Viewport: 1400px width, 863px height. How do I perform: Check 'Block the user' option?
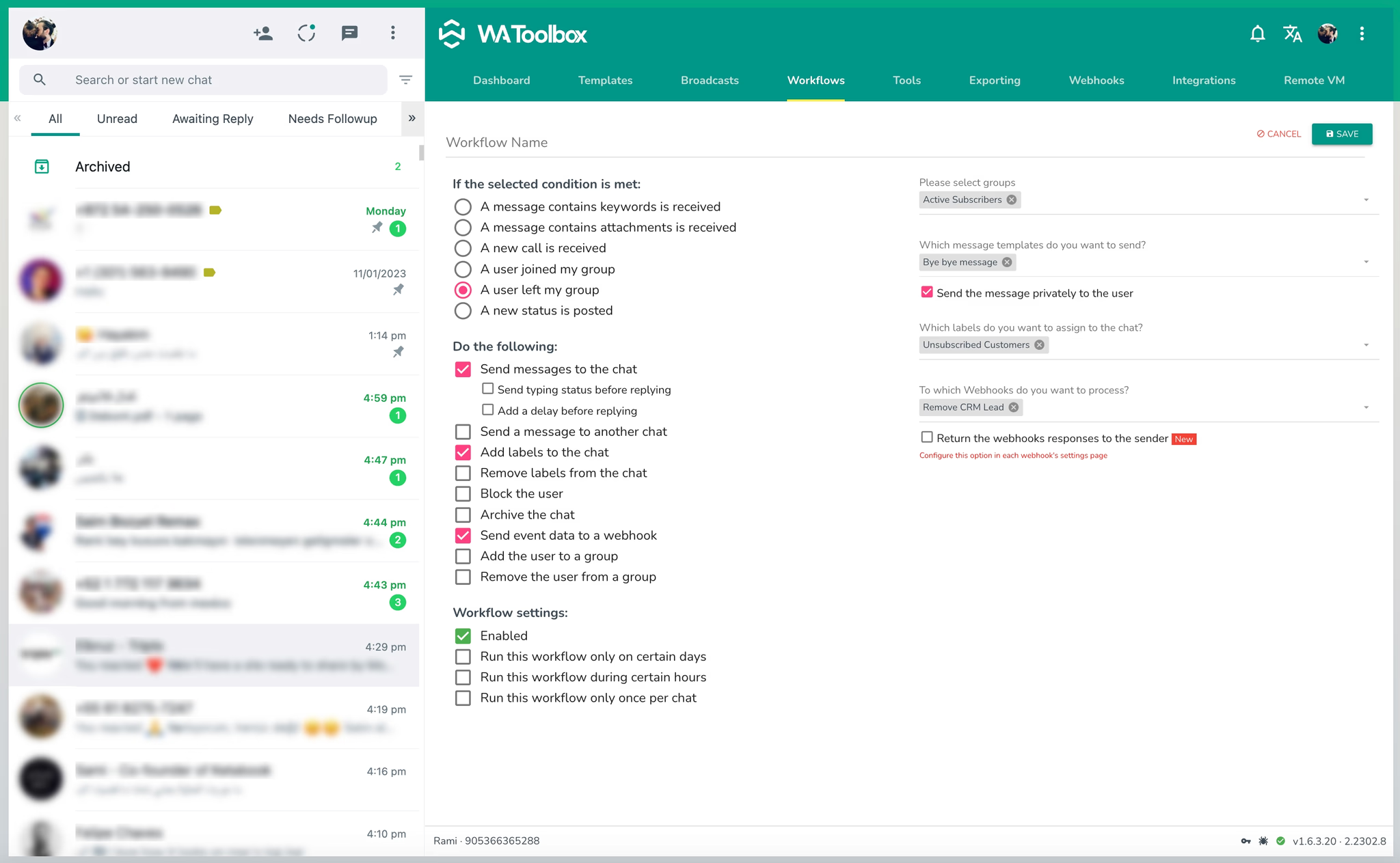tap(463, 494)
